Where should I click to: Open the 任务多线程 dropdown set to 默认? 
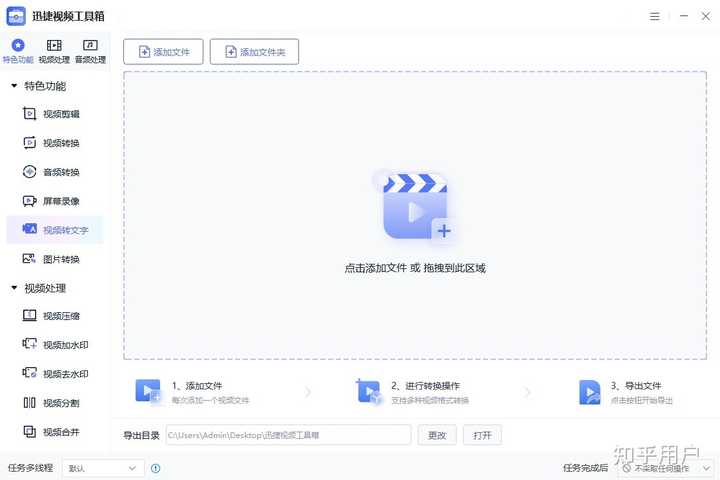103,468
